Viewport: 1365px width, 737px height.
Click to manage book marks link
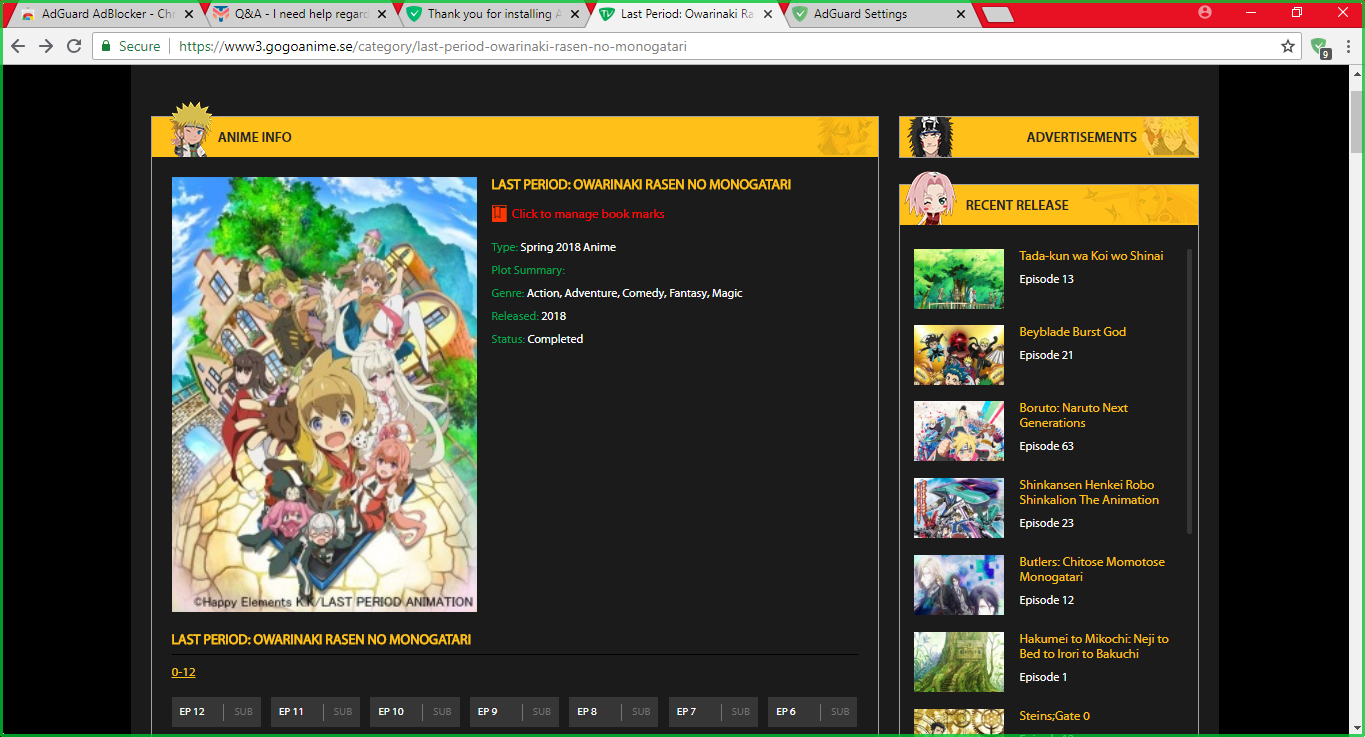pyautogui.click(x=588, y=214)
